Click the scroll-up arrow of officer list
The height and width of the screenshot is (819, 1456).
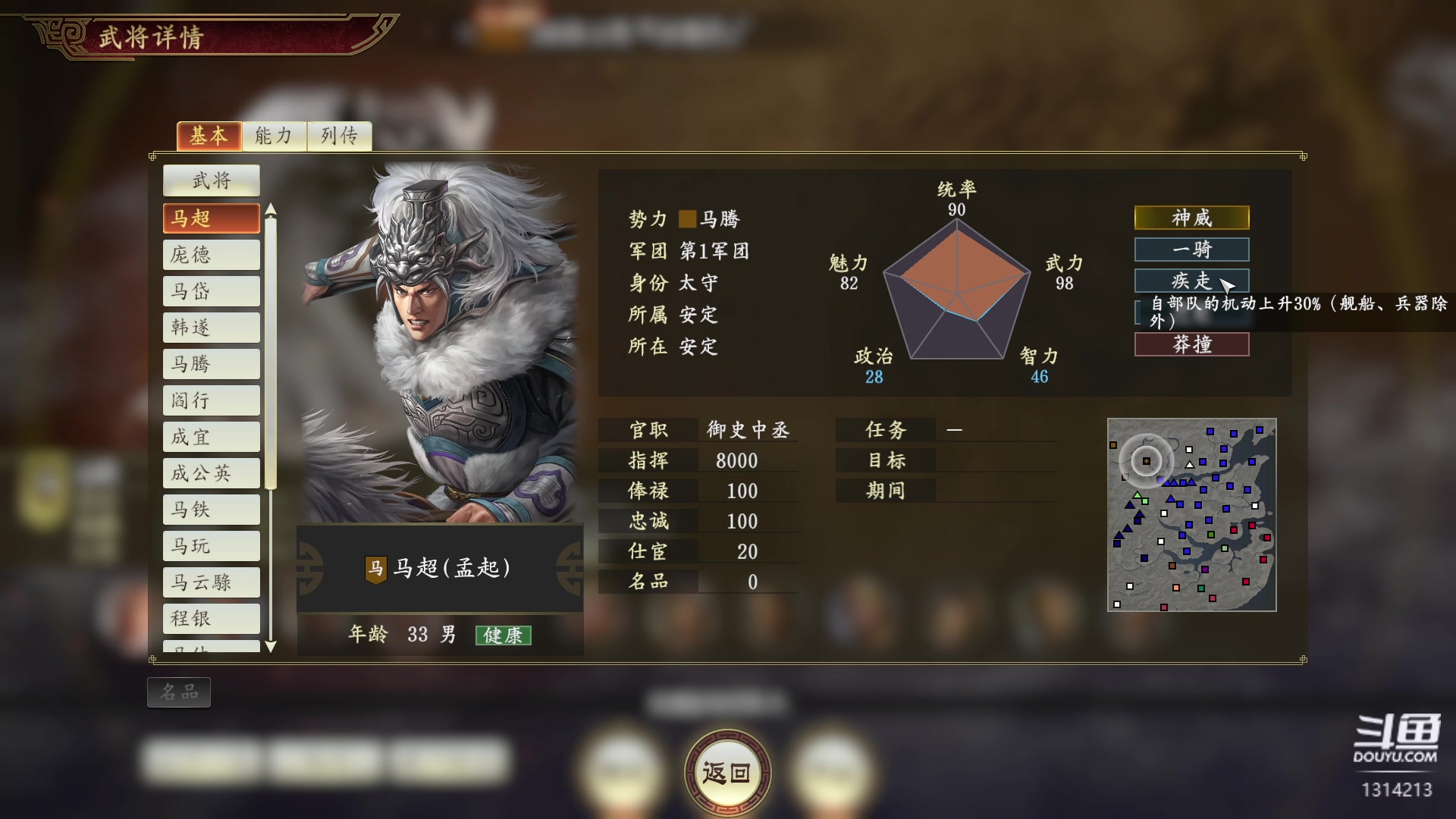271,209
